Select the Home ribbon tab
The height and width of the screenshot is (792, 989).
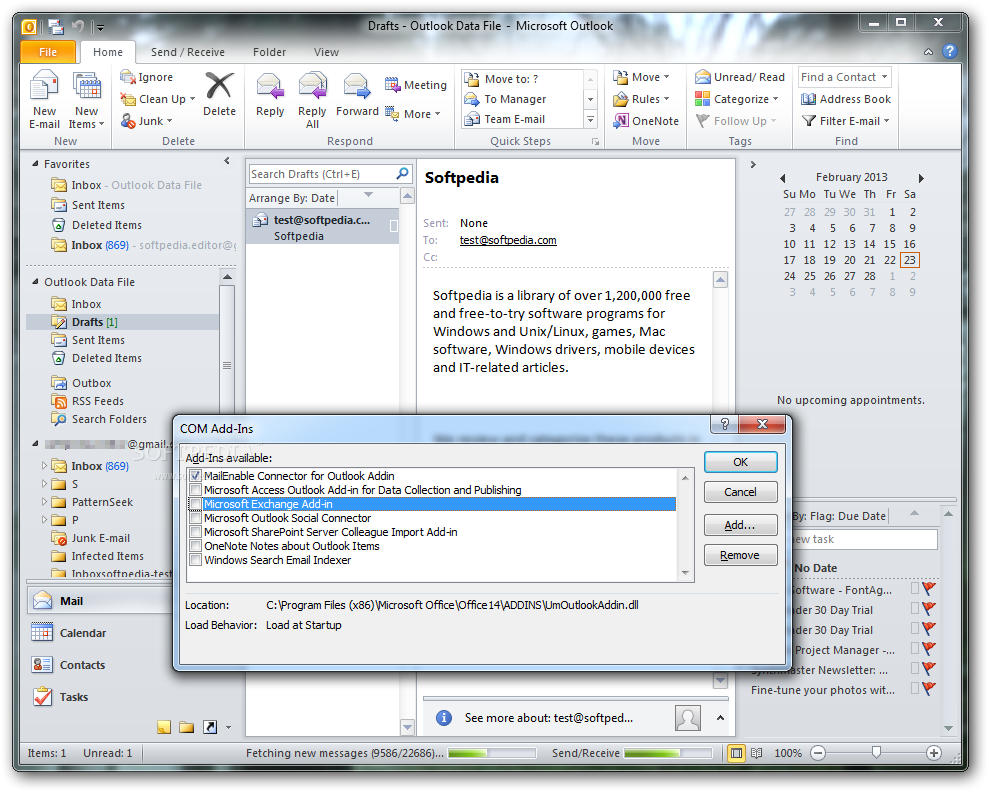tap(108, 52)
